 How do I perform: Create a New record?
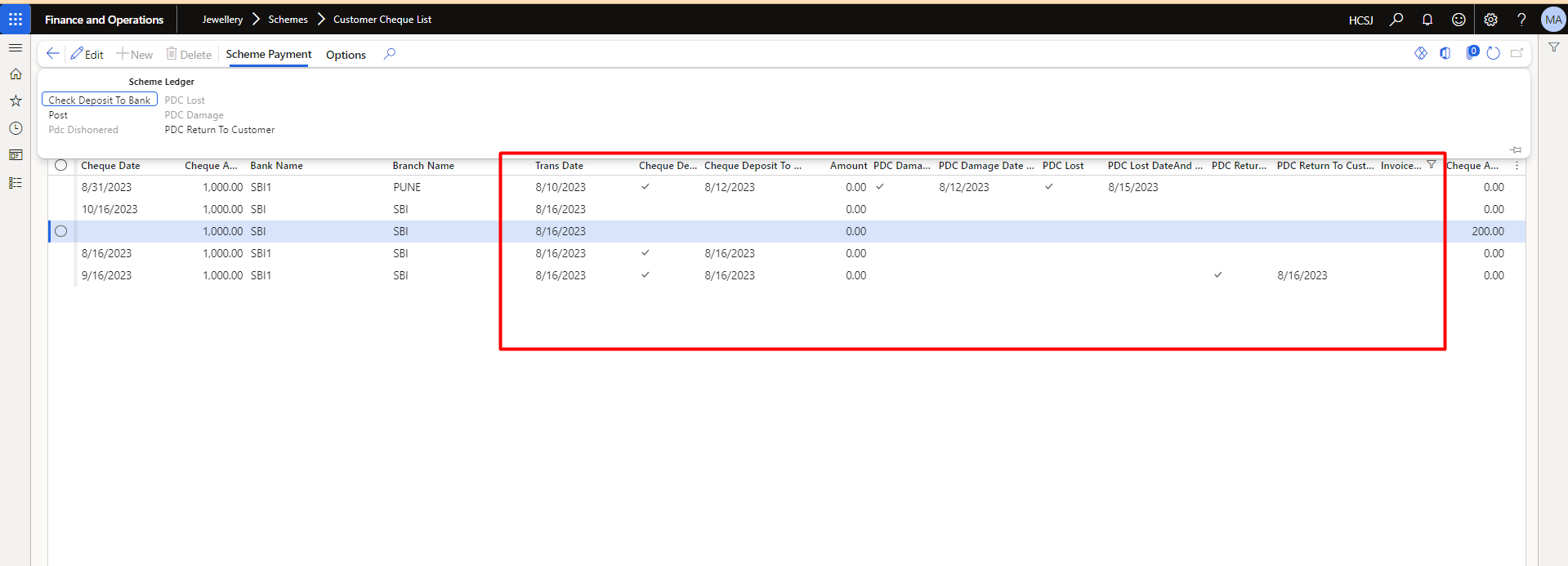pyautogui.click(x=135, y=54)
